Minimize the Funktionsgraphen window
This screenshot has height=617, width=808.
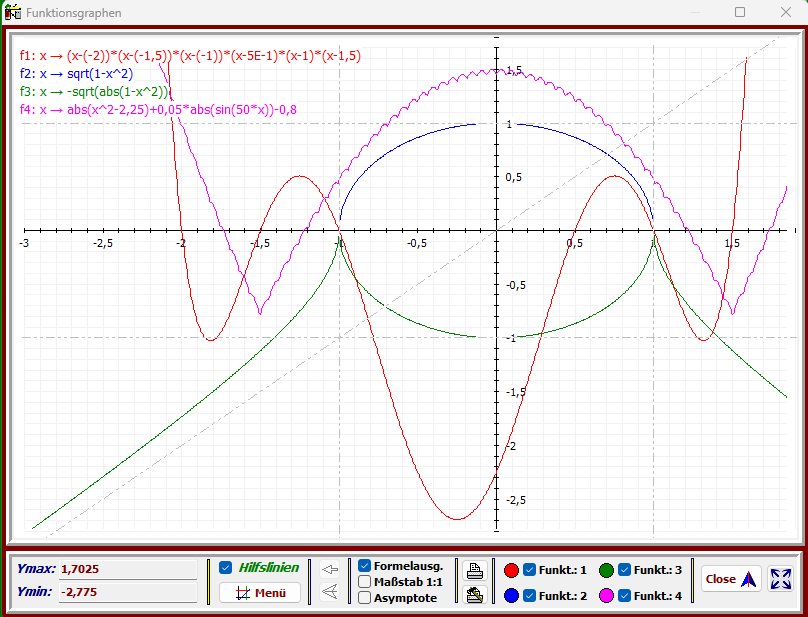(694, 13)
